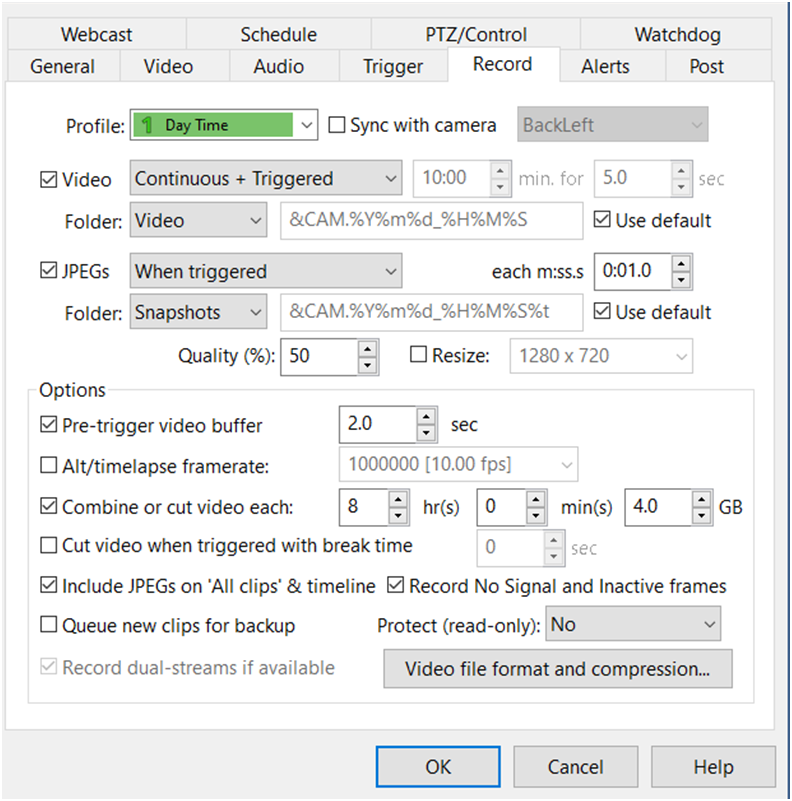Expand the Continuous + Triggered video mode dropdown
The width and height of the screenshot is (792, 801).
click(x=390, y=180)
